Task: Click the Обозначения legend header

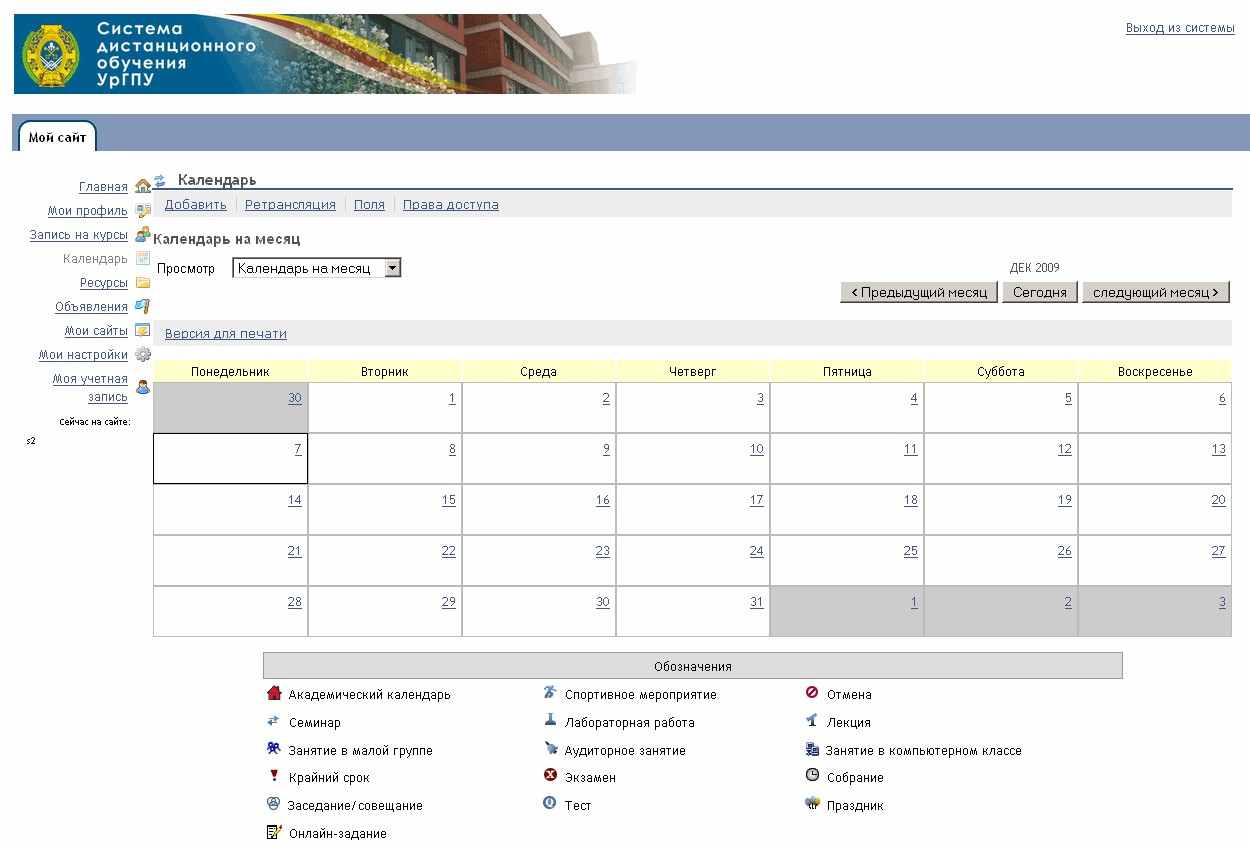Action: (693, 666)
